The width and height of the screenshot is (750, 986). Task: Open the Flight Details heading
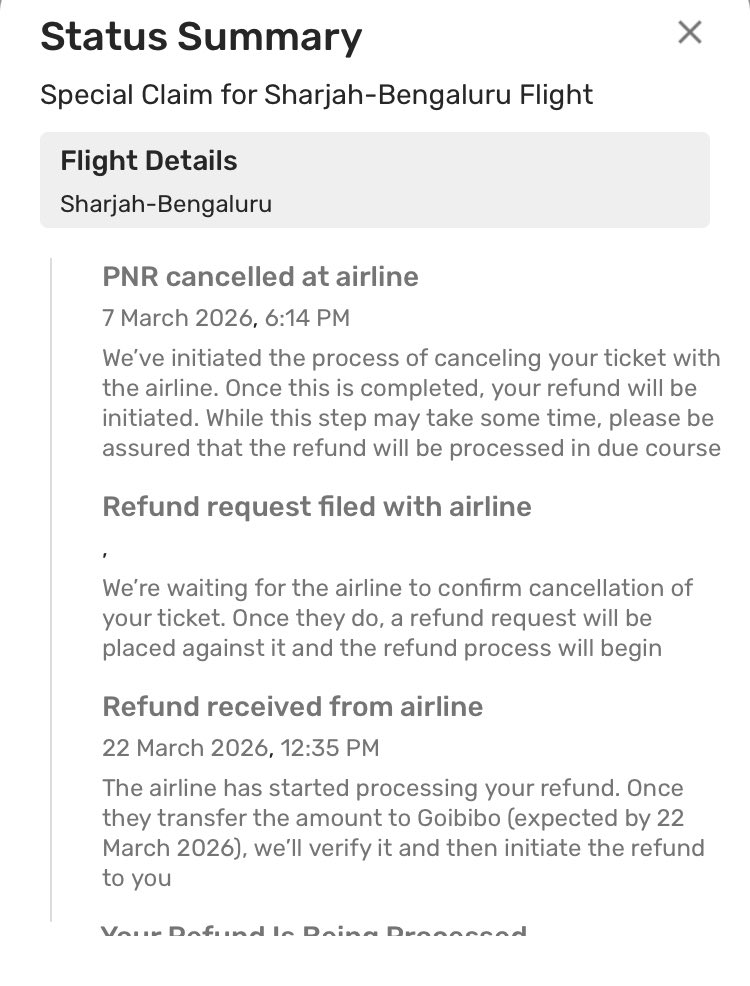coord(148,161)
